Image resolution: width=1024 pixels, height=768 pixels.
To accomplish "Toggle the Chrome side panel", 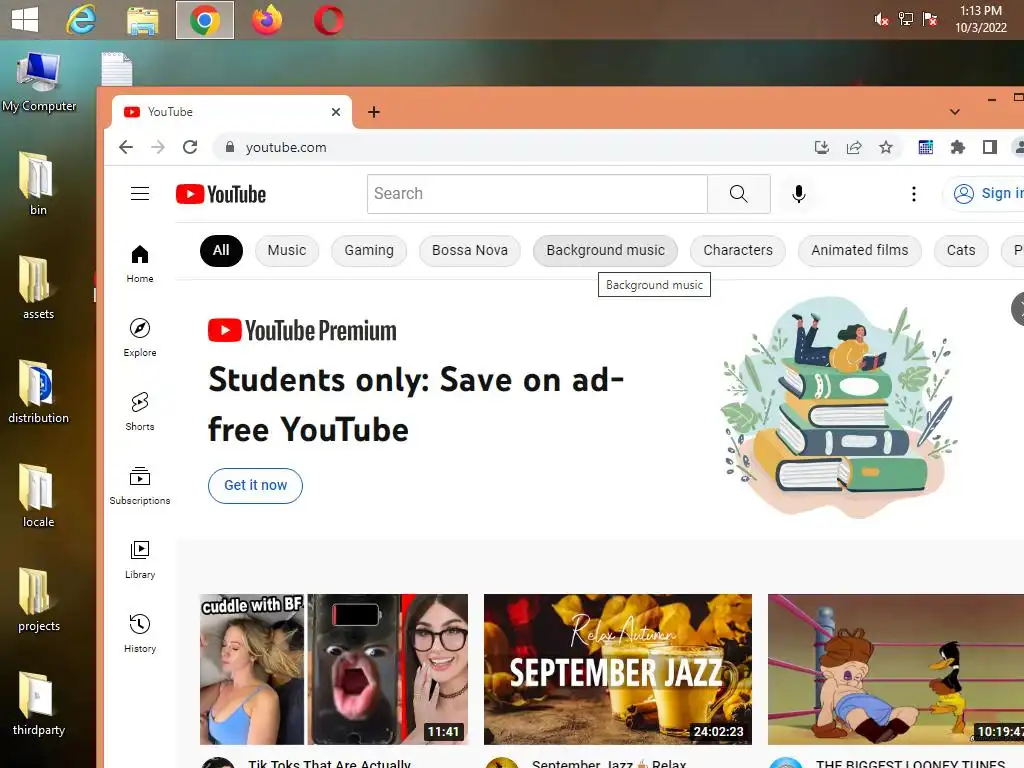I will coord(989,147).
